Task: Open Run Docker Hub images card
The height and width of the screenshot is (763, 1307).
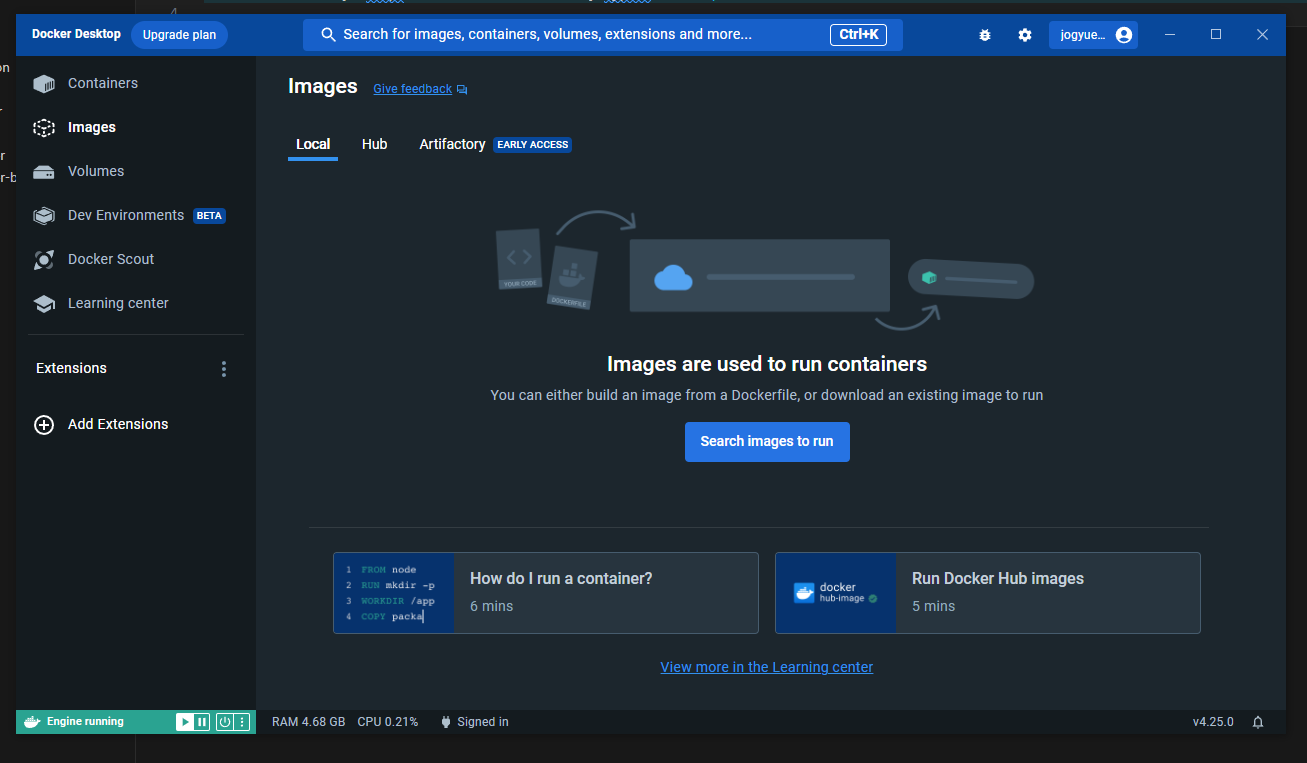Action: click(x=988, y=593)
